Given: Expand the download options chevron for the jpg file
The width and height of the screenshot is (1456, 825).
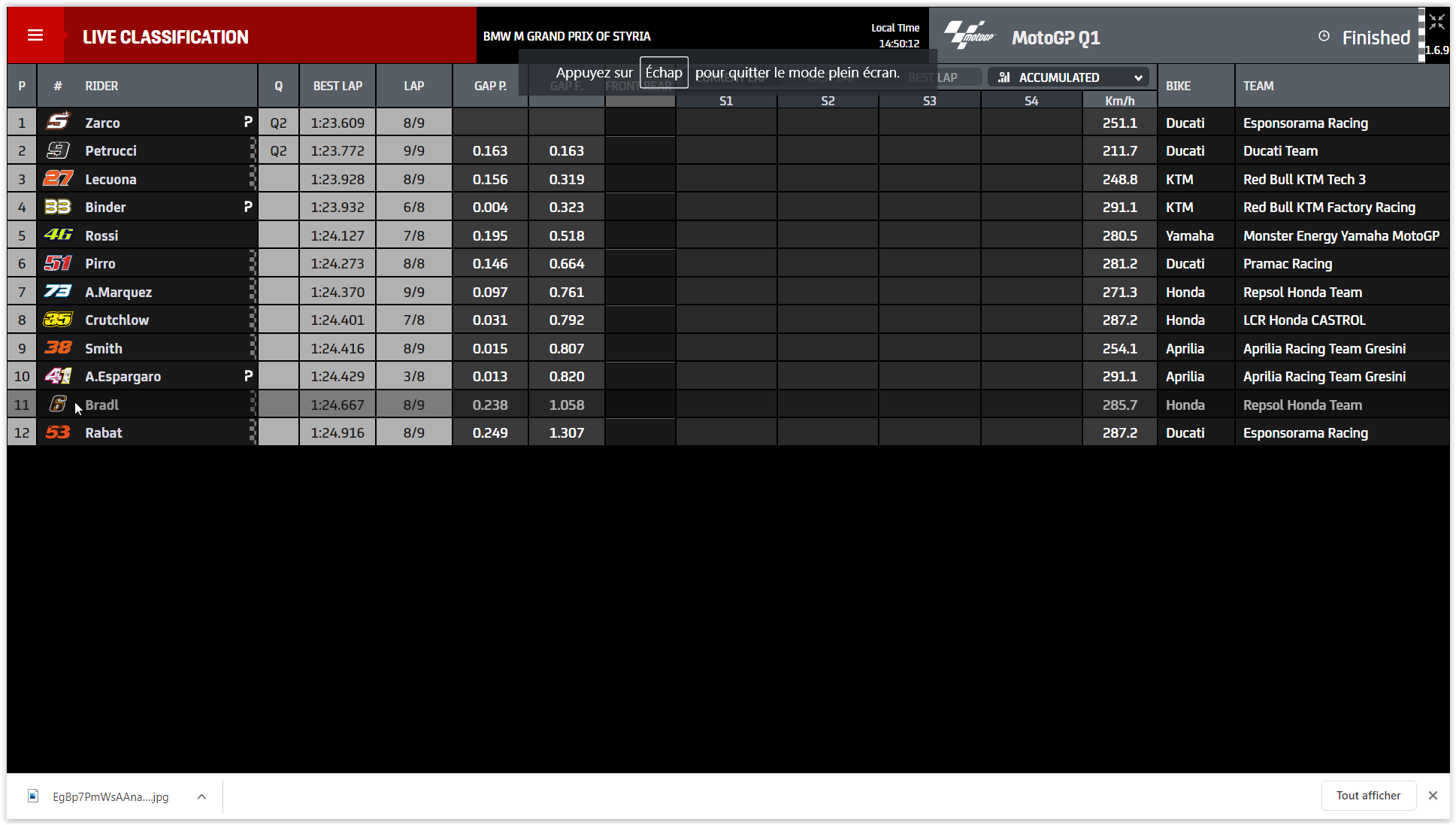Looking at the screenshot, I should (201, 796).
